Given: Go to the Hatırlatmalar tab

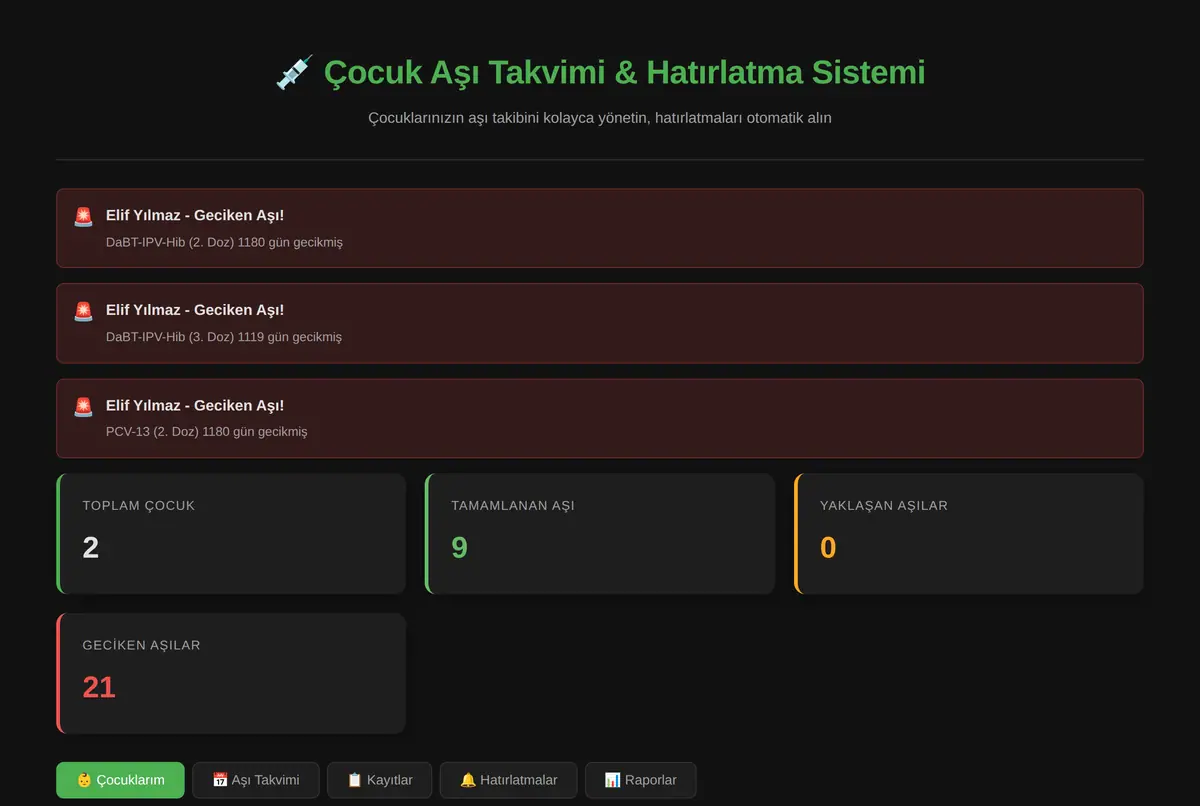Looking at the screenshot, I should (x=509, y=780).
